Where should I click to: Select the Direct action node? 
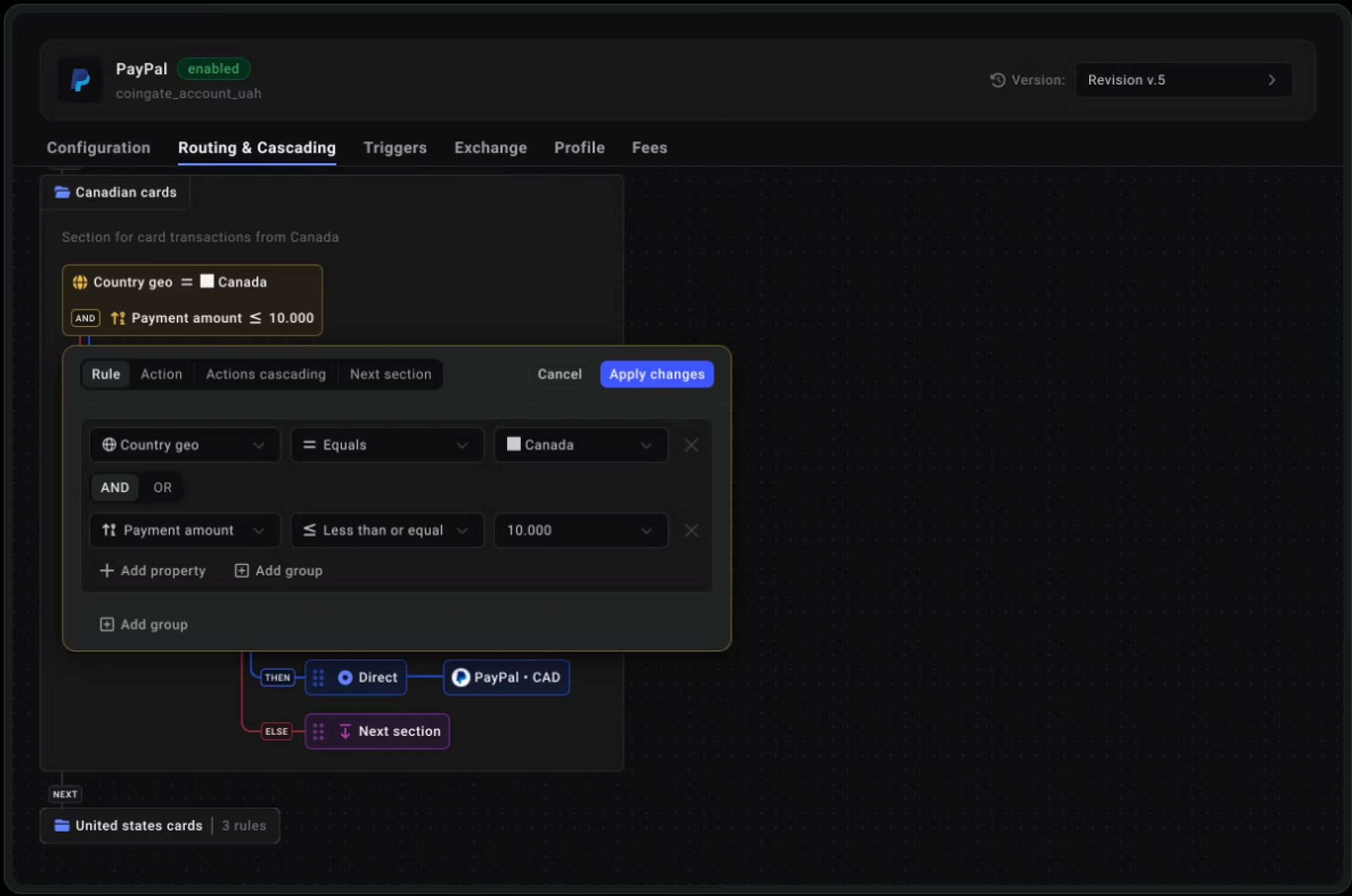click(x=355, y=677)
